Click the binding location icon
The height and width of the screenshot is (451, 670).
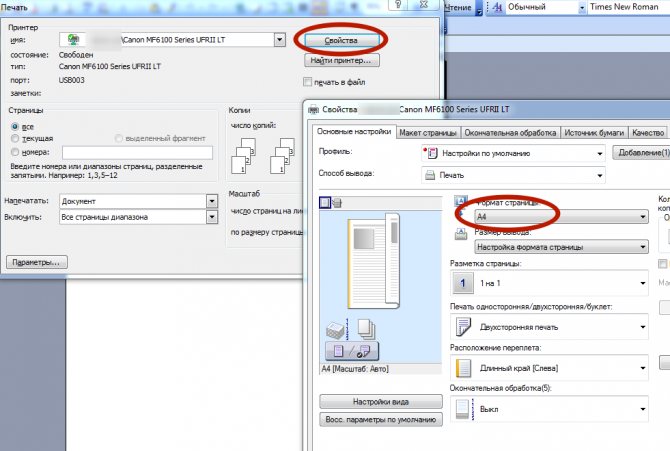point(463,368)
